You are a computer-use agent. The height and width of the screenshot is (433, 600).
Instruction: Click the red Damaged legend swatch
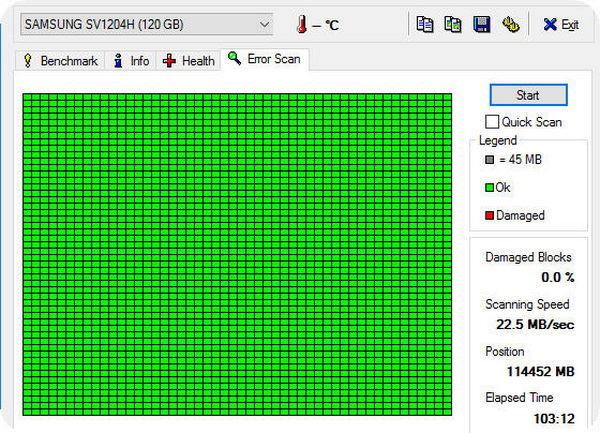pos(489,215)
